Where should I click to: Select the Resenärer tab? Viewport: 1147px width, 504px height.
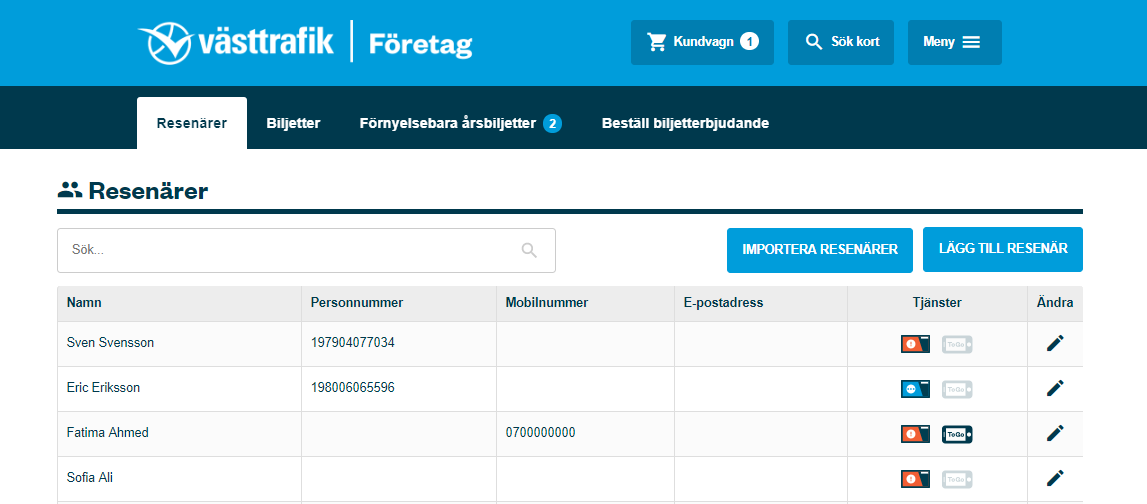point(192,124)
